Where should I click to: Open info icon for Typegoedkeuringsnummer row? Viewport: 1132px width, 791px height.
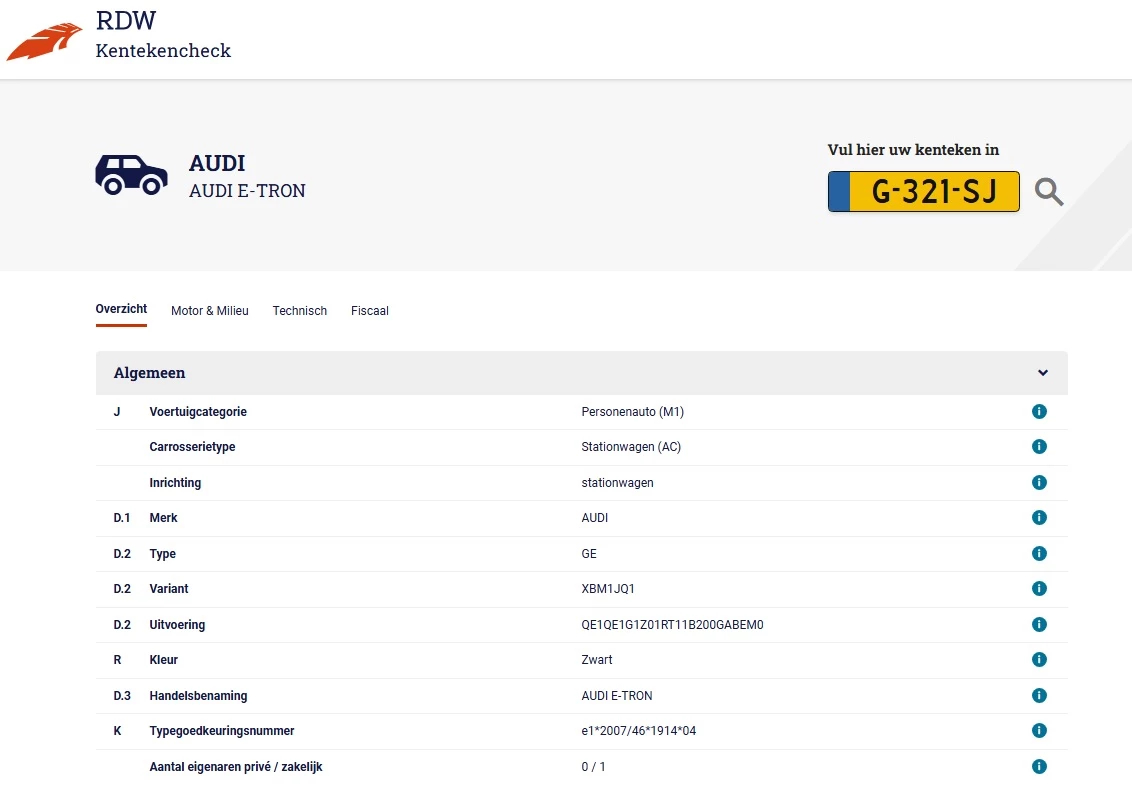[1039, 730]
